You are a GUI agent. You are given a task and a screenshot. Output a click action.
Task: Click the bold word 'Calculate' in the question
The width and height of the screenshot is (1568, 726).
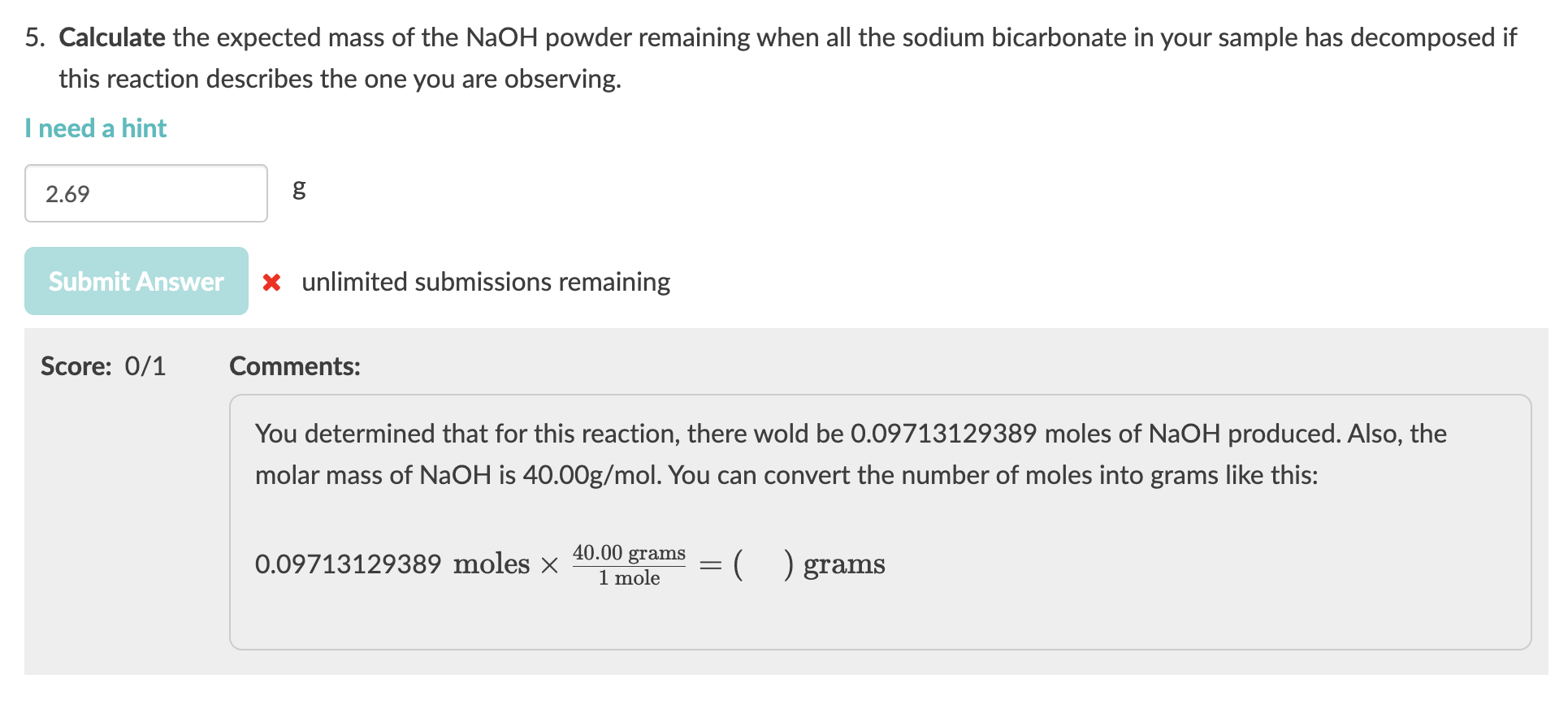[111, 37]
